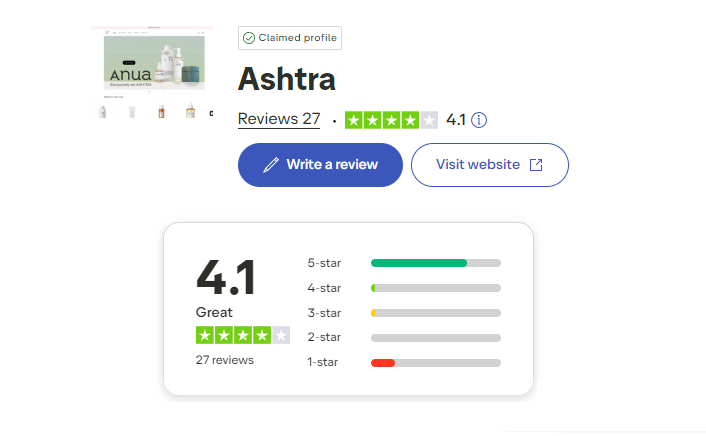This screenshot has width=706, height=436.
Task: Click the red 1-star progress bar
Action: coord(383,362)
